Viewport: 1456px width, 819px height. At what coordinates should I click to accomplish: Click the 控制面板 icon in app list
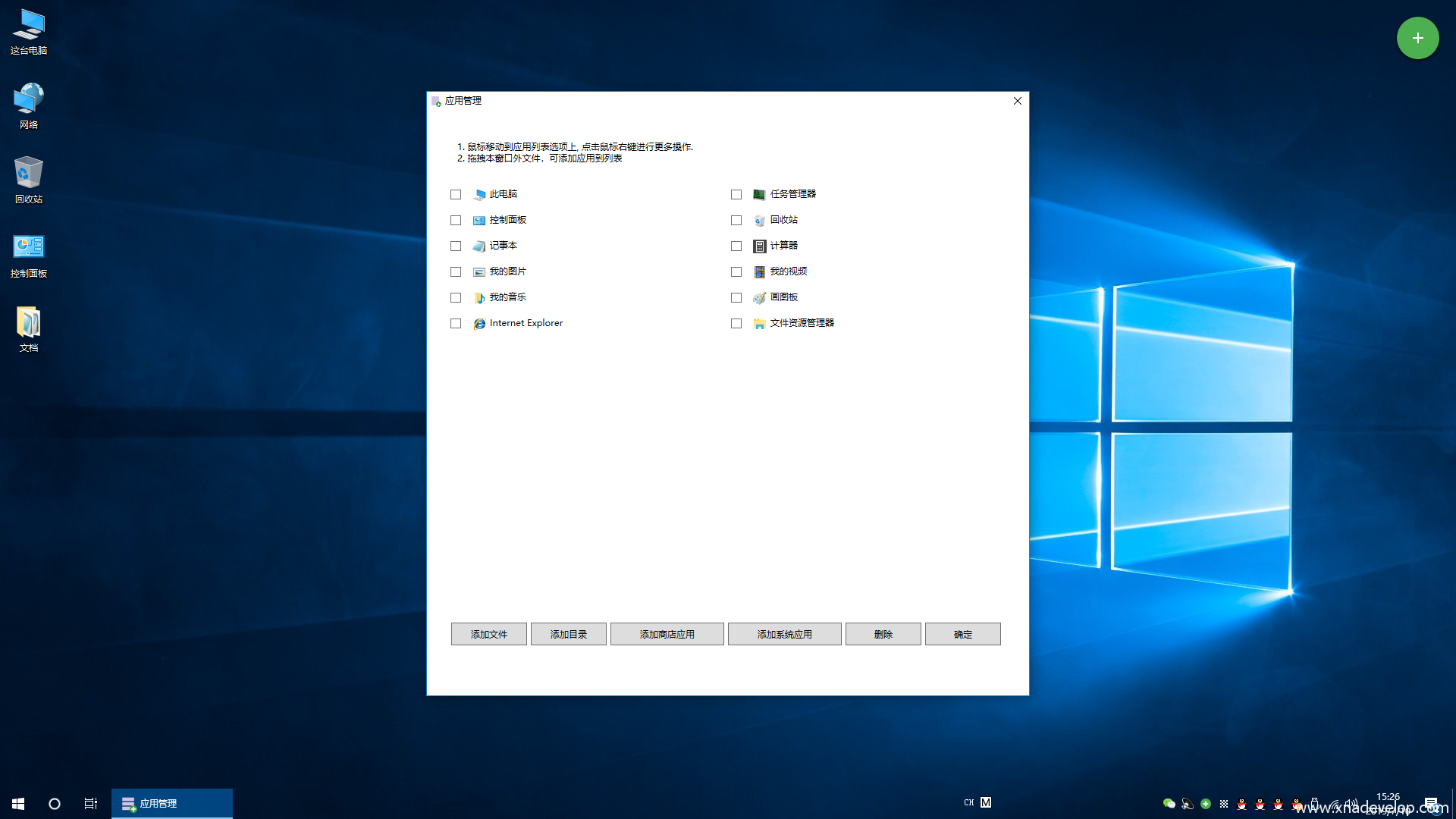tap(479, 221)
